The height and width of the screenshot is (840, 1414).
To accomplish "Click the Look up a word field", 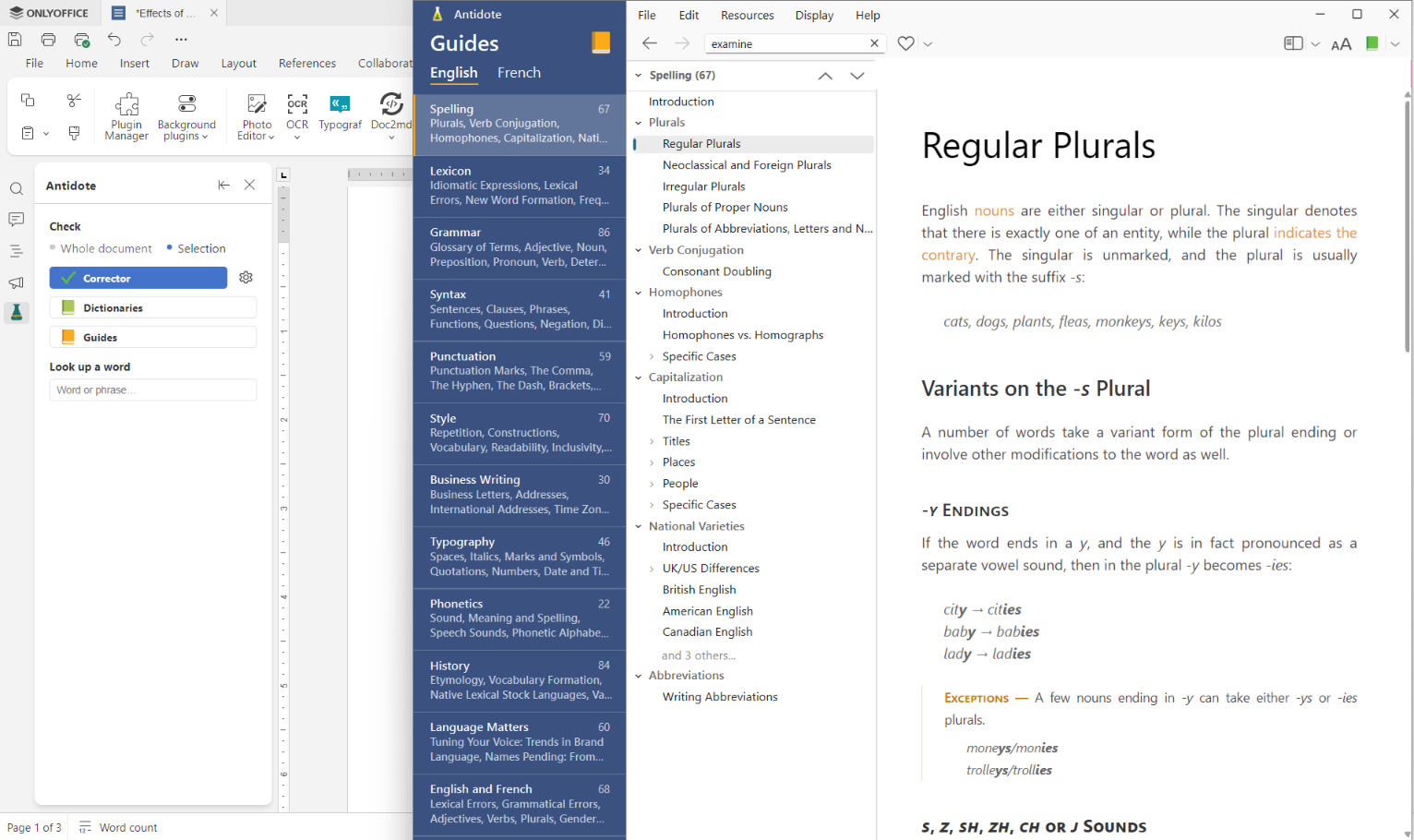I will tap(153, 390).
